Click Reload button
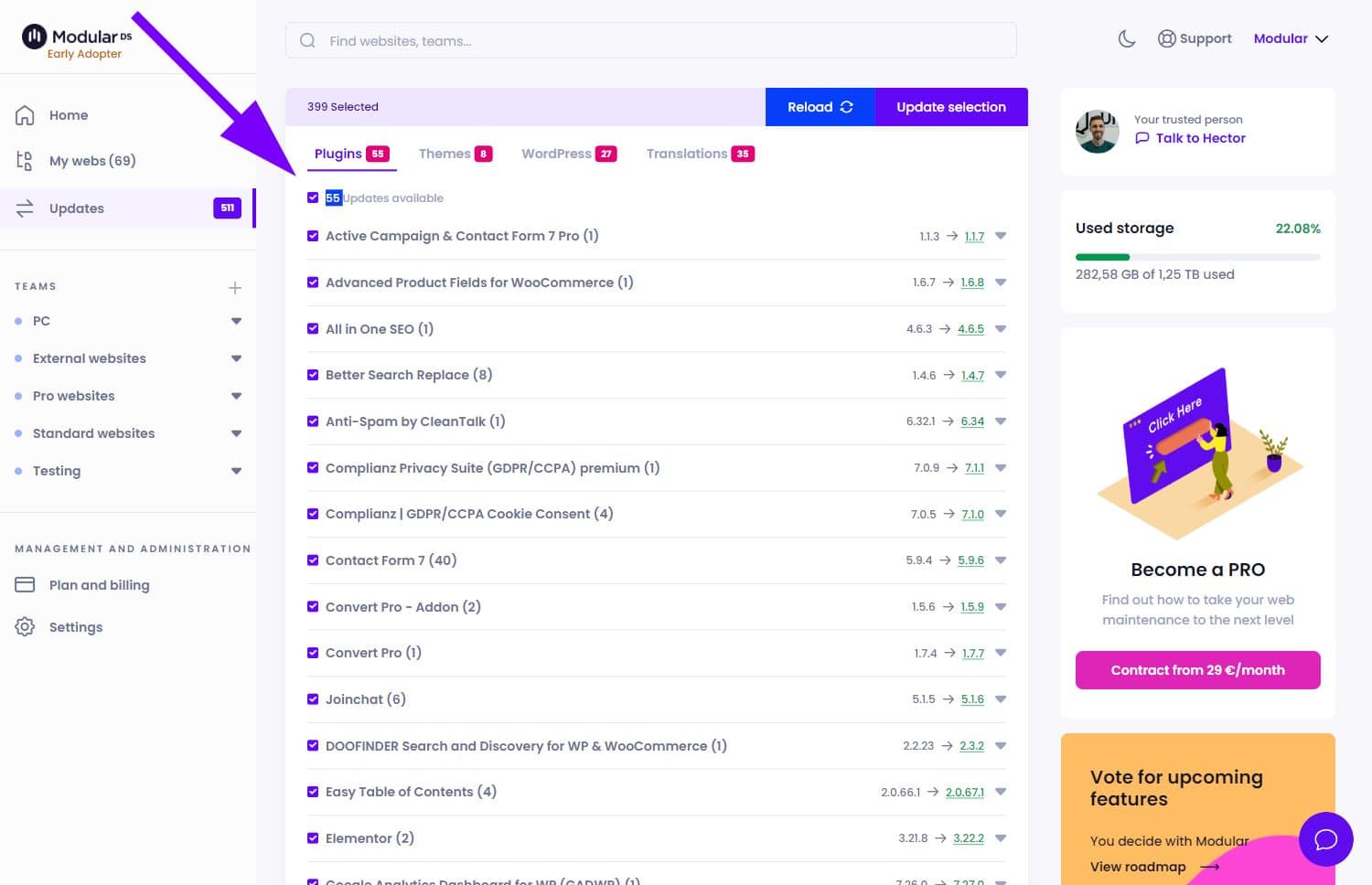1372x885 pixels. (820, 107)
